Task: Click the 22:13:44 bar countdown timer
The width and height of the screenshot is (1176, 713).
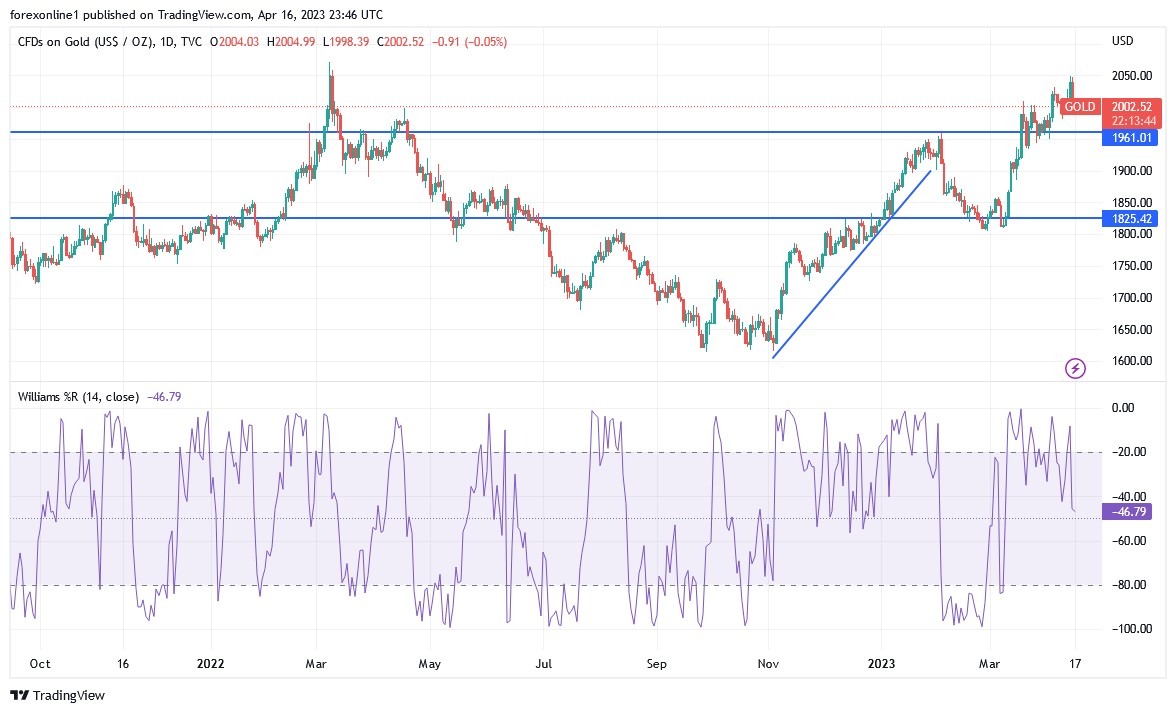Action: 1131,120
